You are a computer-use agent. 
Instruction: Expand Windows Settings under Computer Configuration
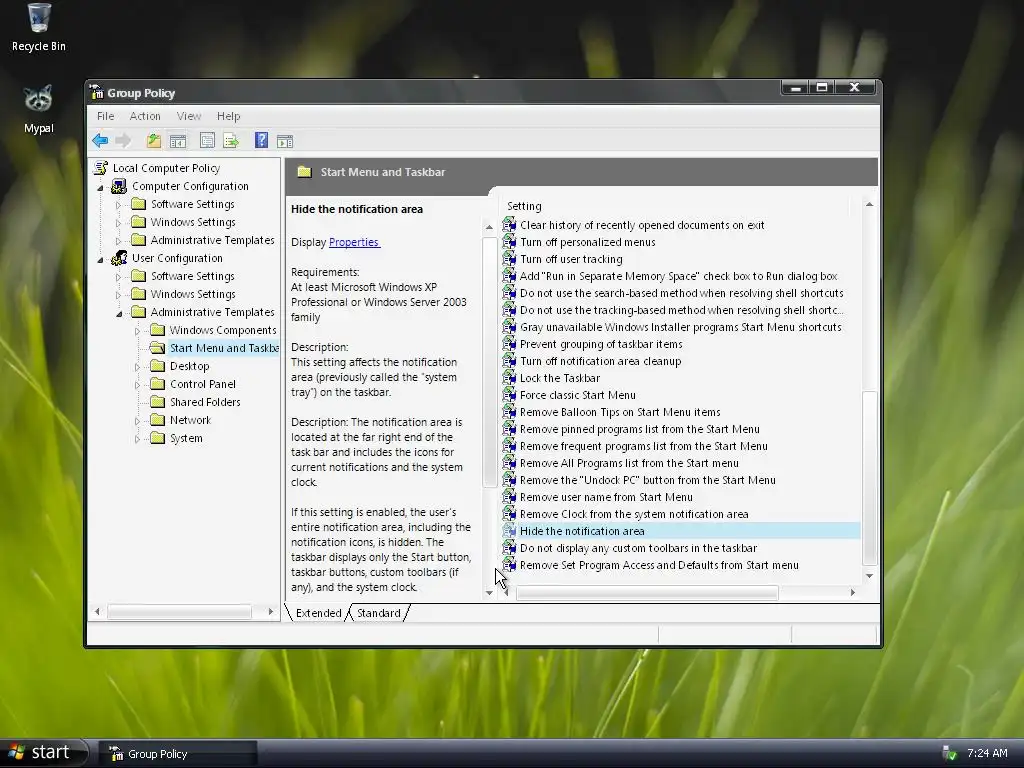coord(118,223)
